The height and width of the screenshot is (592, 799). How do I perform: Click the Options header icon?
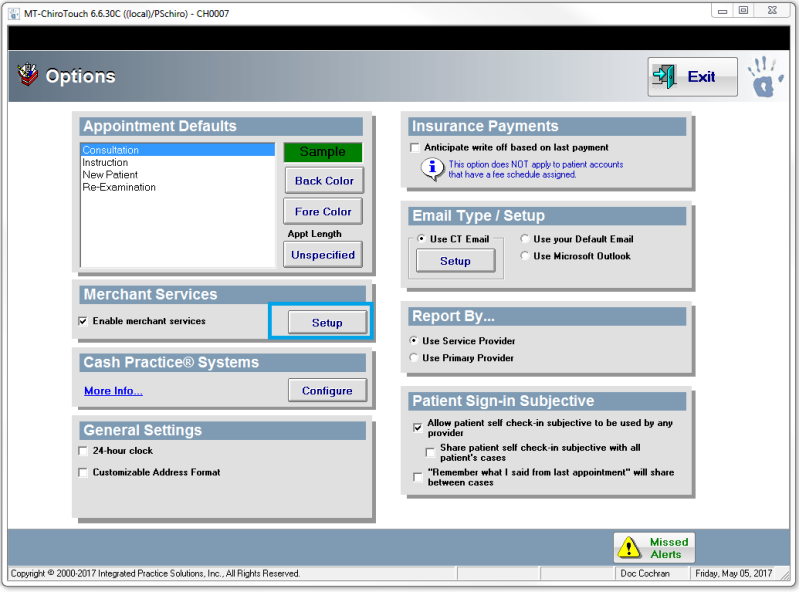29,76
